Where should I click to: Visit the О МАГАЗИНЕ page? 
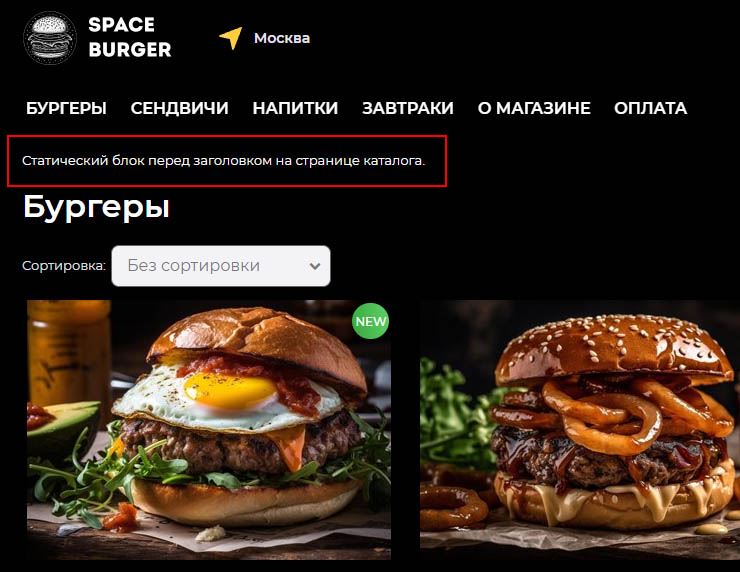534,108
